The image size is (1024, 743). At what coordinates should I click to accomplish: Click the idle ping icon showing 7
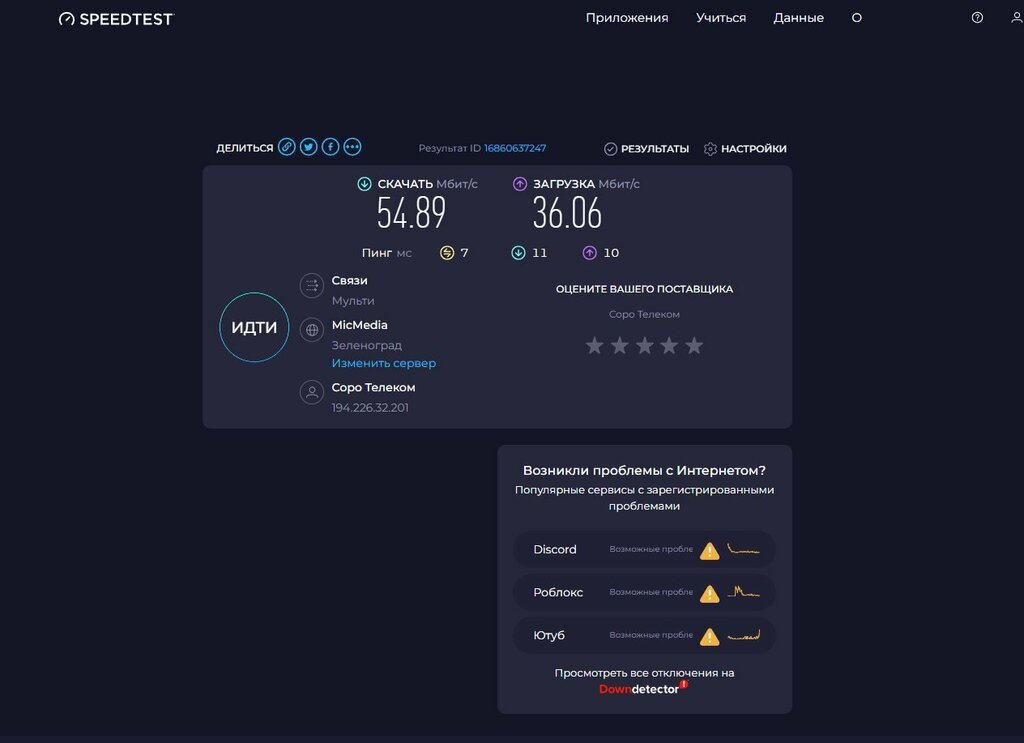click(x=447, y=253)
